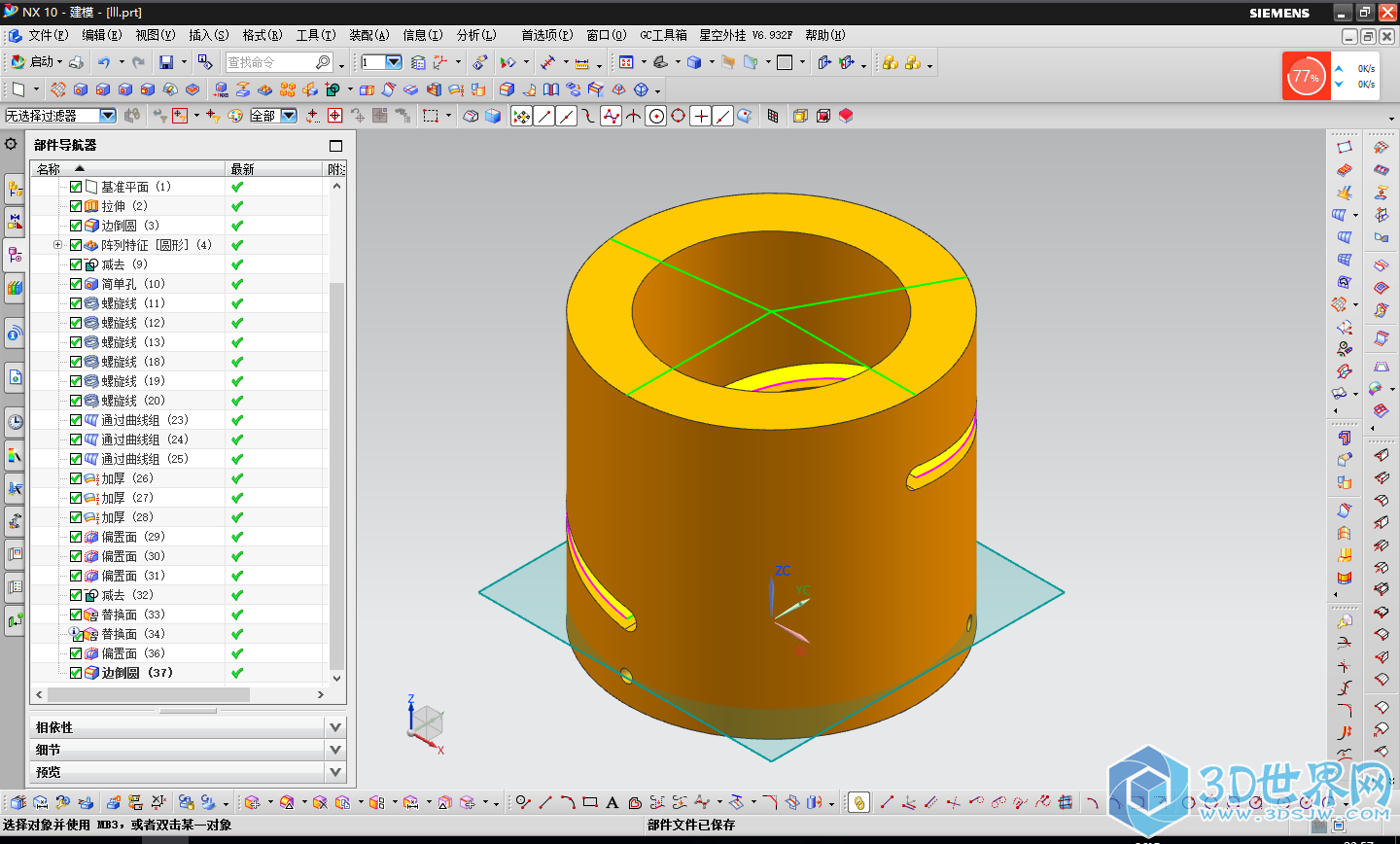1400x844 pixels.
Task: Click the 查找命令 search field
Action: (279, 62)
